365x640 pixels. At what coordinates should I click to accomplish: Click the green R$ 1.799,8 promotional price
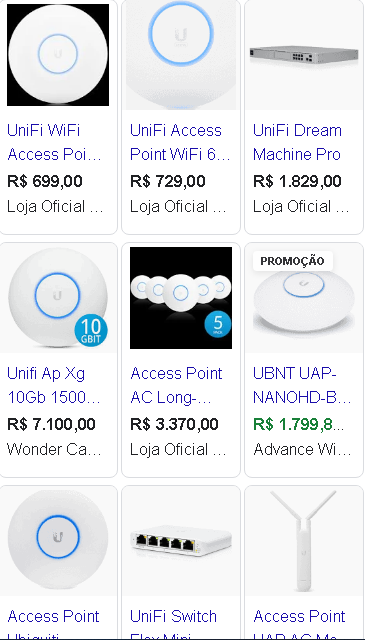point(299,424)
